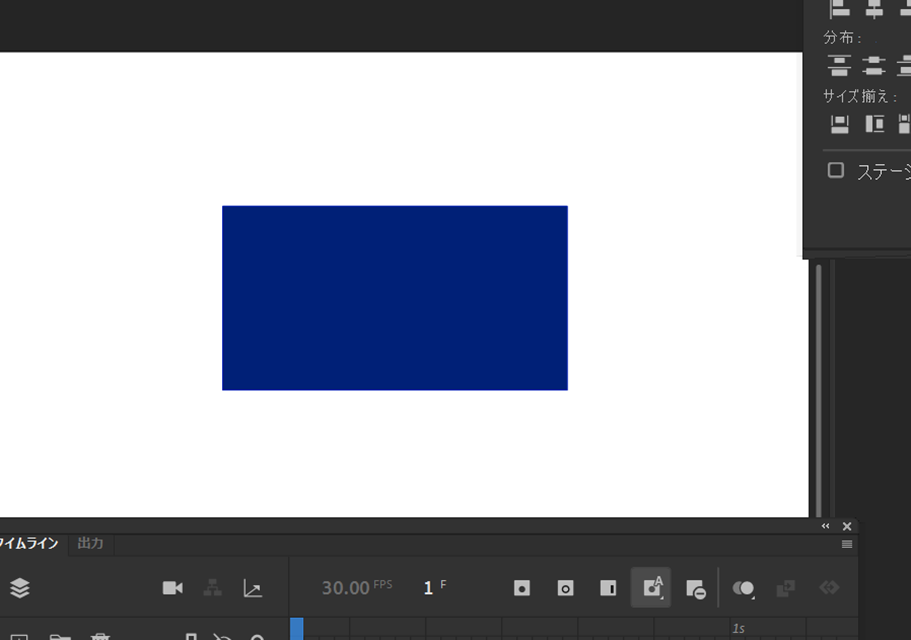This screenshot has width=911, height=640.
Task: Match height in the サイズ揃え row
Action: [x=874, y=124]
